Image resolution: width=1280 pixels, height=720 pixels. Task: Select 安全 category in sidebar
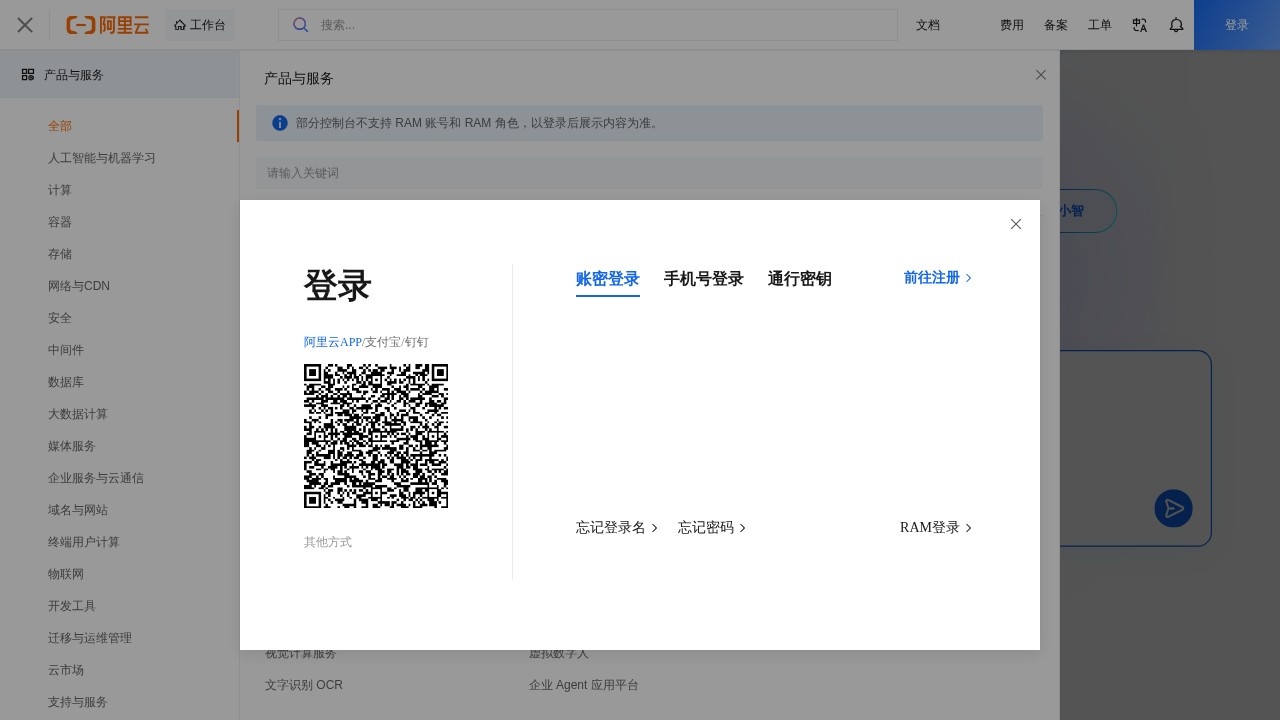point(60,318)
